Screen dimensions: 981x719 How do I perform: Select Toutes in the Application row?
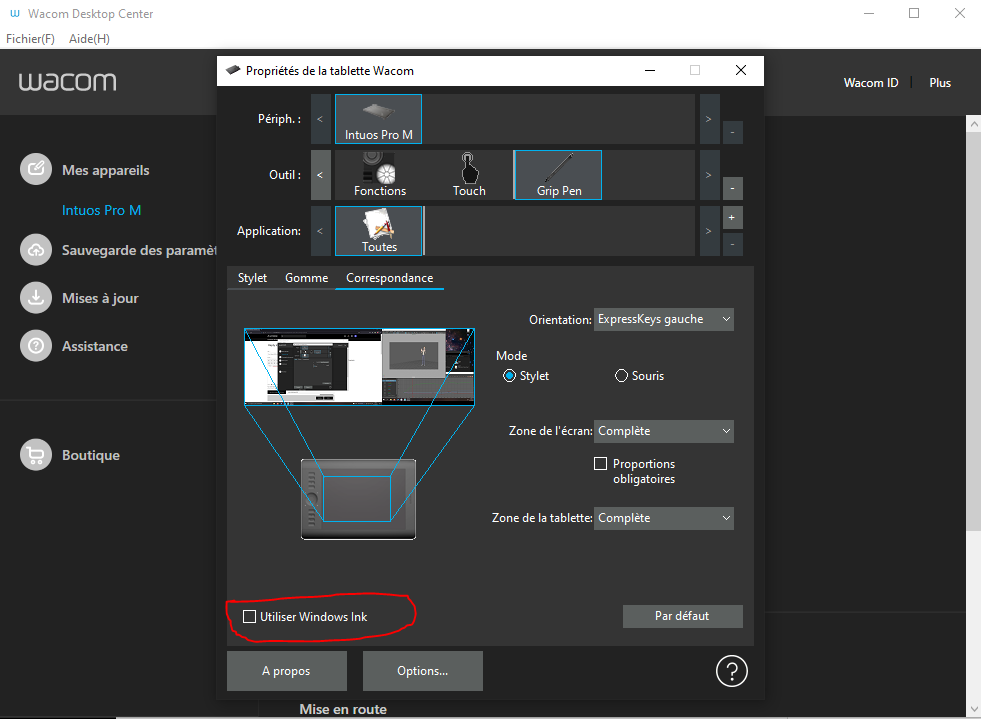click(379, 230)
